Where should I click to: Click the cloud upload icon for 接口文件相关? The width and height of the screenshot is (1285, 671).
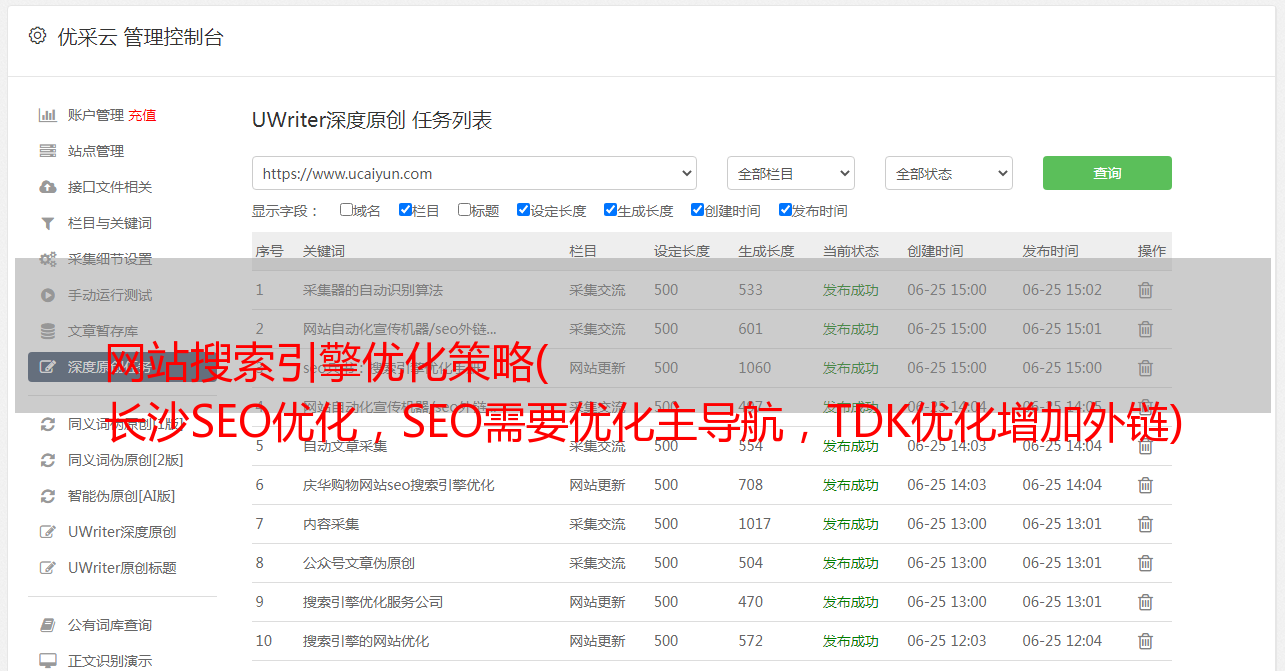pyautogui.click(x=47, y=187)
